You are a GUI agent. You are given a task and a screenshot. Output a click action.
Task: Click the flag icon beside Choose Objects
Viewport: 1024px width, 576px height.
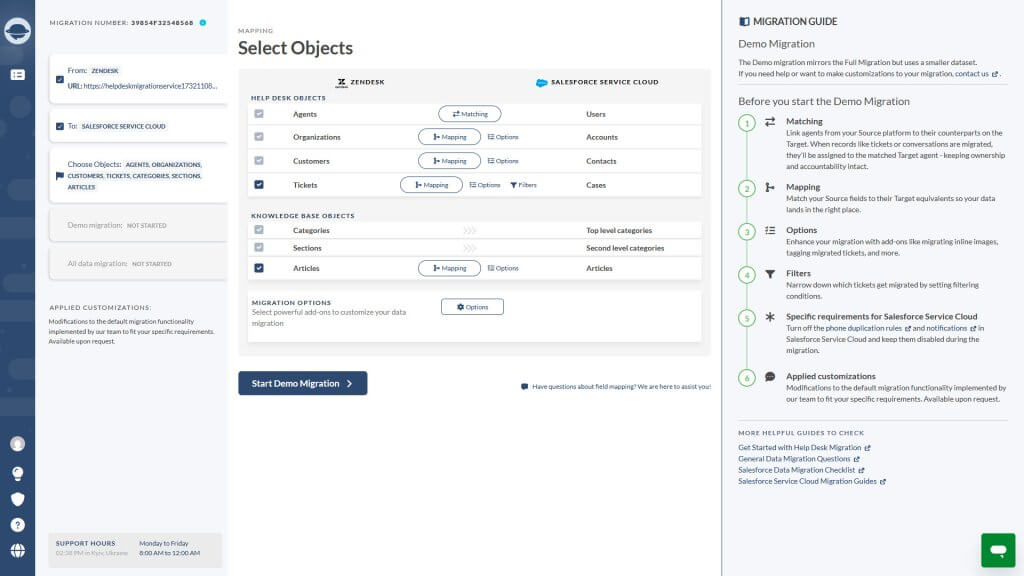click(x=59, y=176)
